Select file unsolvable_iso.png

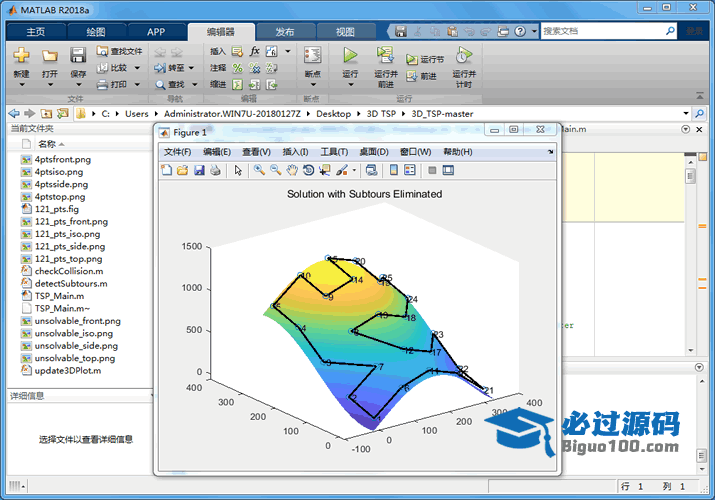[x=73, y=334]
